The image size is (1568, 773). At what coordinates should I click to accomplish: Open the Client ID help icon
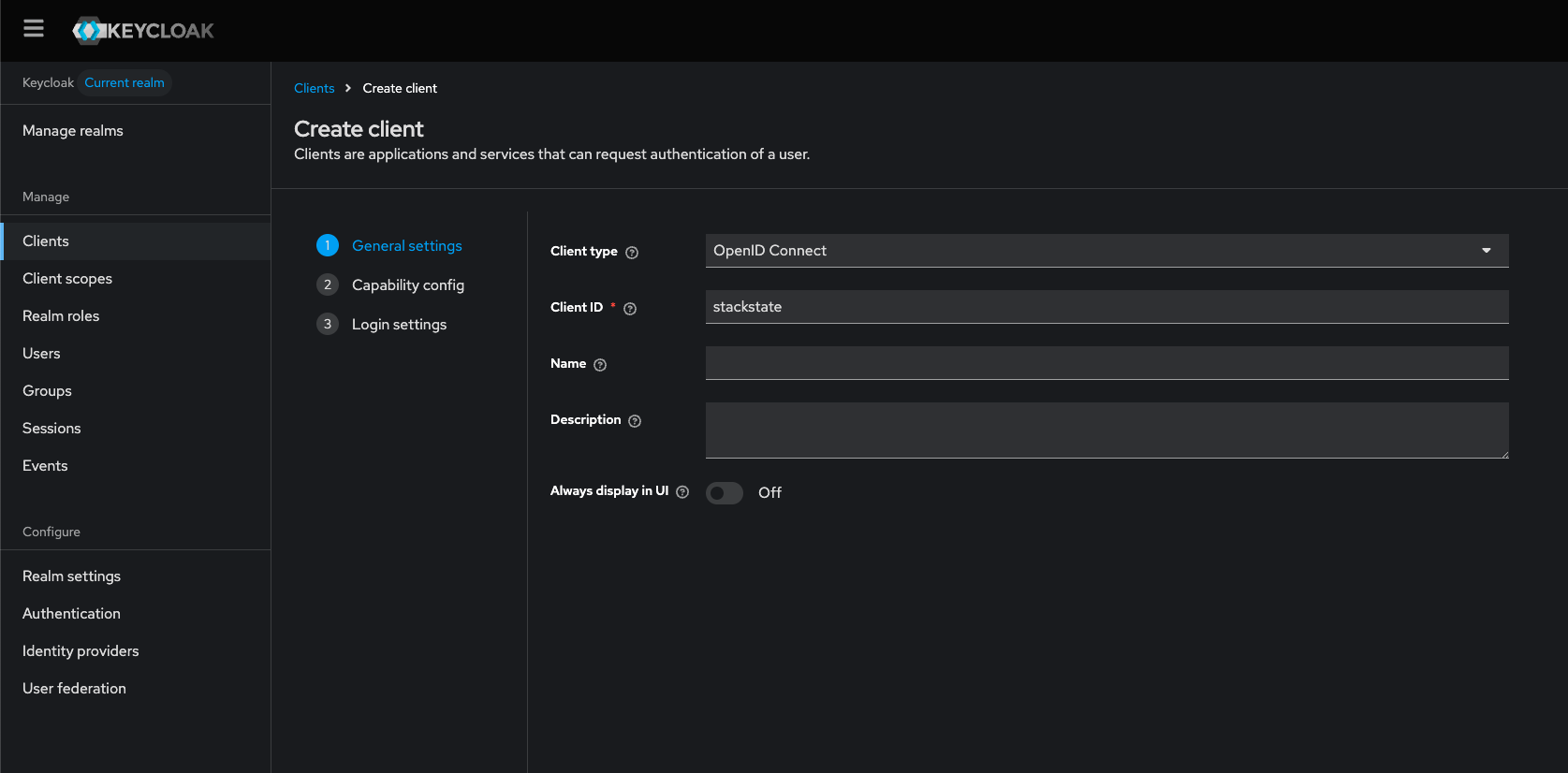pos(630,308)
